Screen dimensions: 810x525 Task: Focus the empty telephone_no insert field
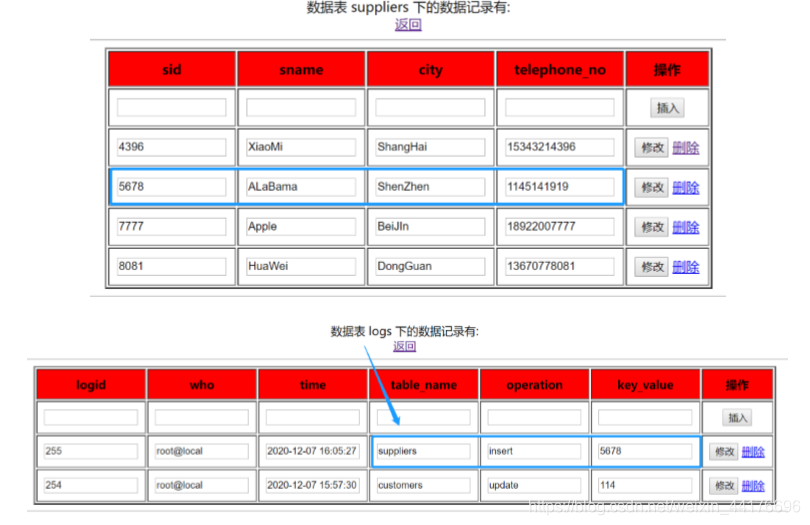[x=560, y=107]
